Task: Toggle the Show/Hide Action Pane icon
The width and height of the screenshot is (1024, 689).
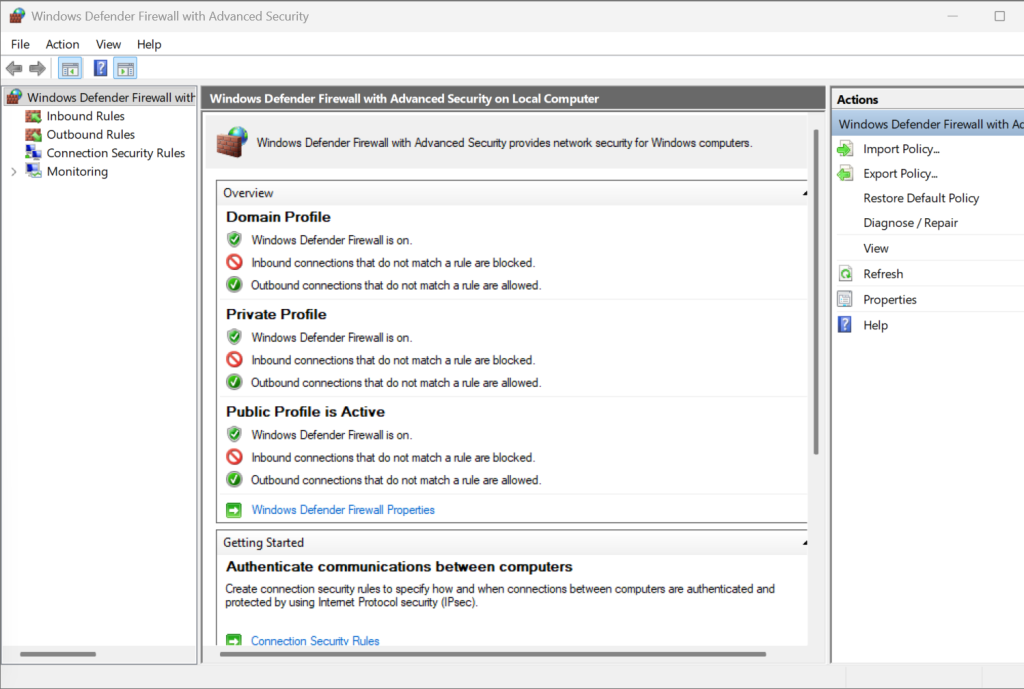Action: coord(125,68)
